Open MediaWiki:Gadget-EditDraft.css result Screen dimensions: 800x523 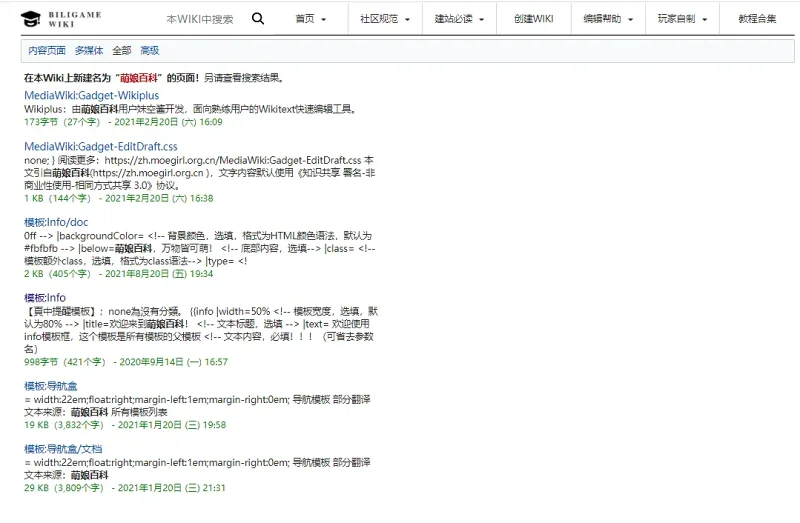[x=101, y=146]
